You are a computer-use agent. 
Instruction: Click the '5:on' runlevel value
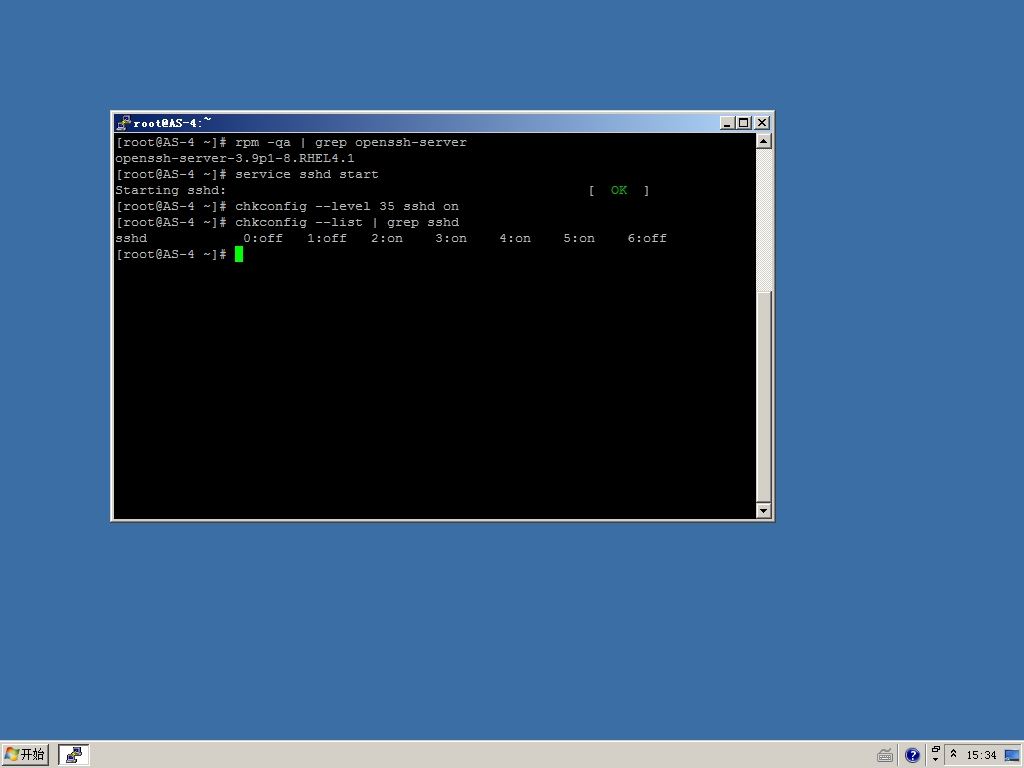coord(579,238)
